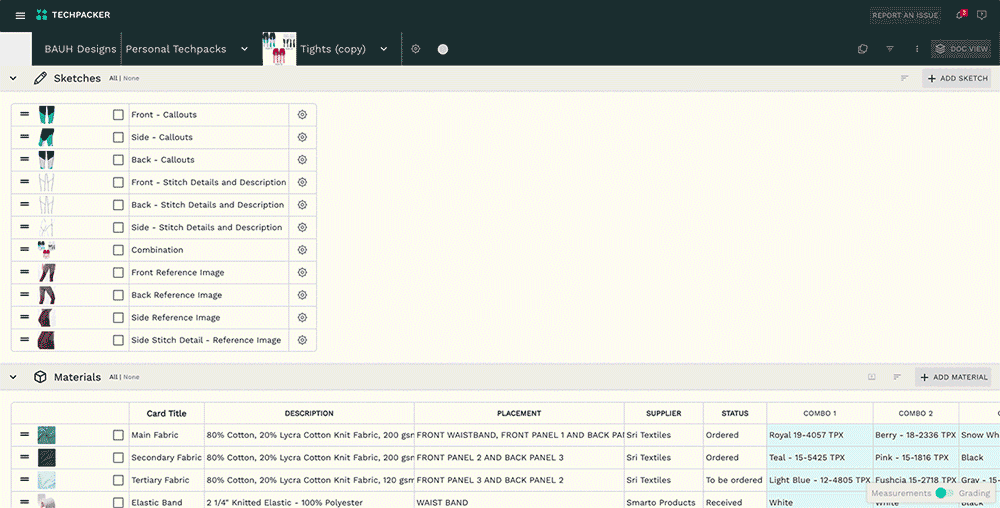Click the Add Material button
This screenshot has width=1000, height=508.
[x=953, y=377]
